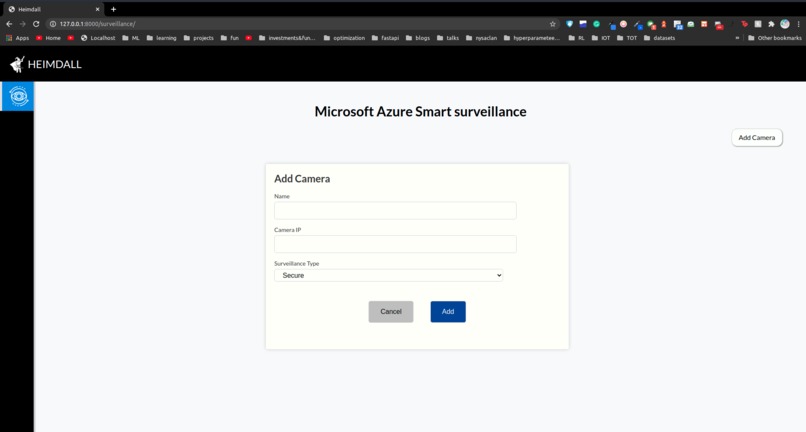Select the Heimdall tab
This screenshot has height=432, width=806.
click(51, 9)
